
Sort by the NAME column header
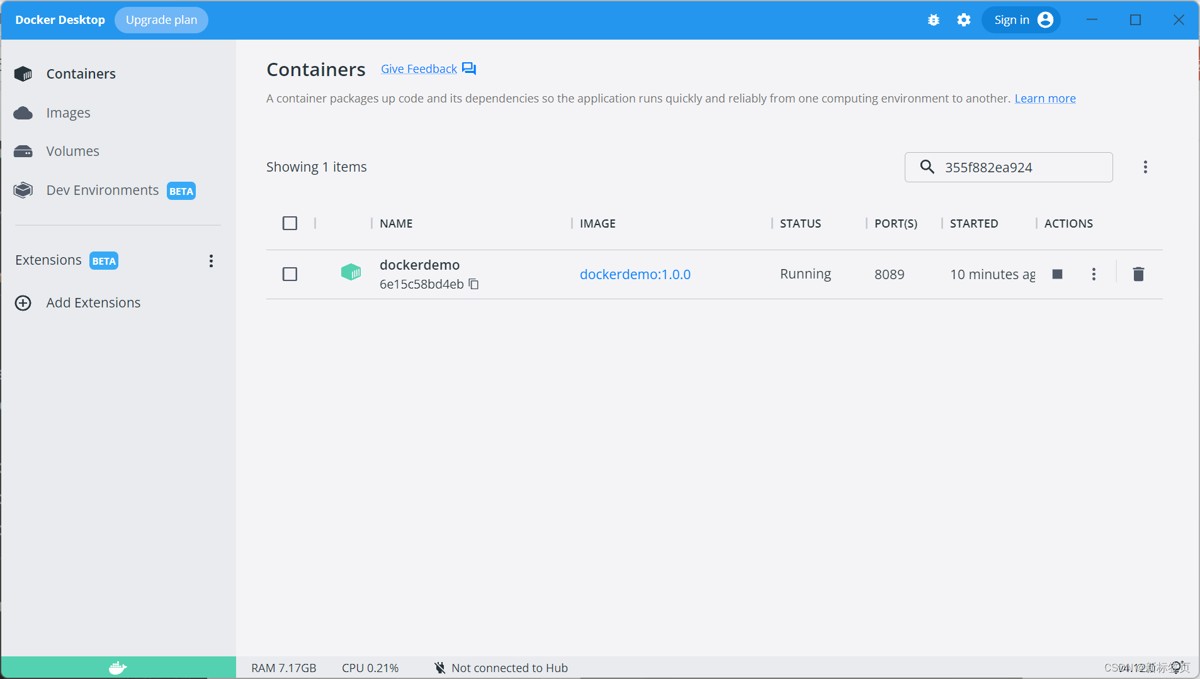coord(396,223)
